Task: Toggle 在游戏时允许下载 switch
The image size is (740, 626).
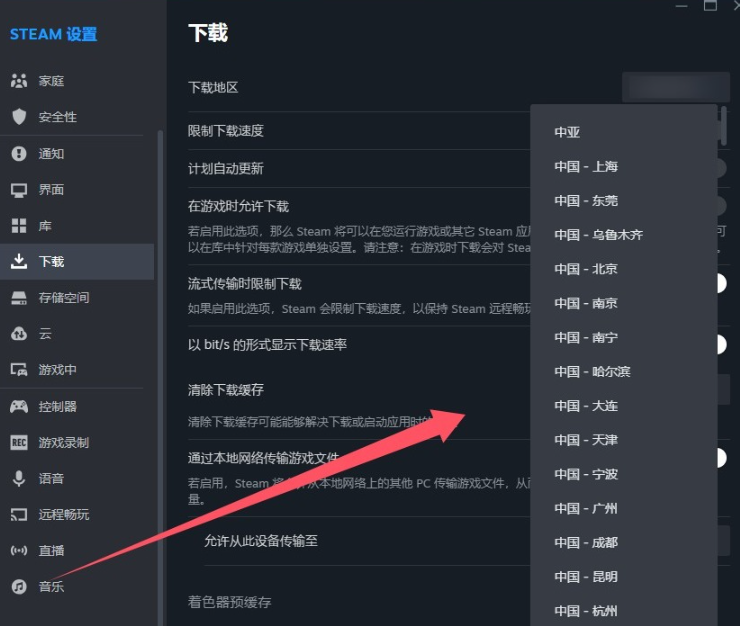Action: point(721,206)
